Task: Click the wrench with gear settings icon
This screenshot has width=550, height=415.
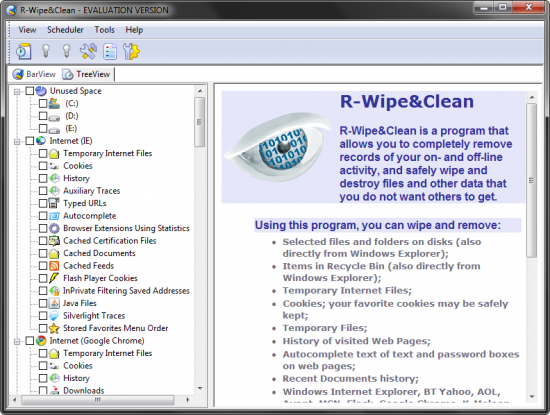Action: tap(131, 51)
